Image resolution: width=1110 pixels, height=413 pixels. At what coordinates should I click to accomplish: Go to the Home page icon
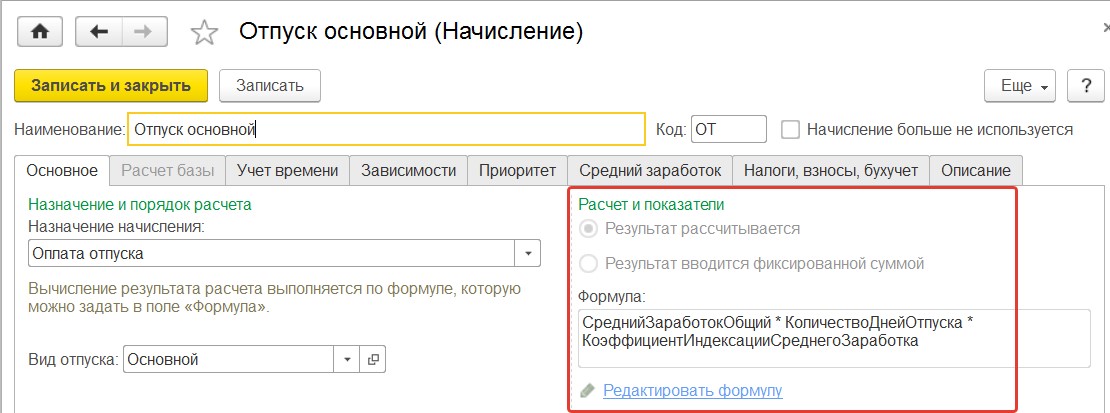pos(38,33)
